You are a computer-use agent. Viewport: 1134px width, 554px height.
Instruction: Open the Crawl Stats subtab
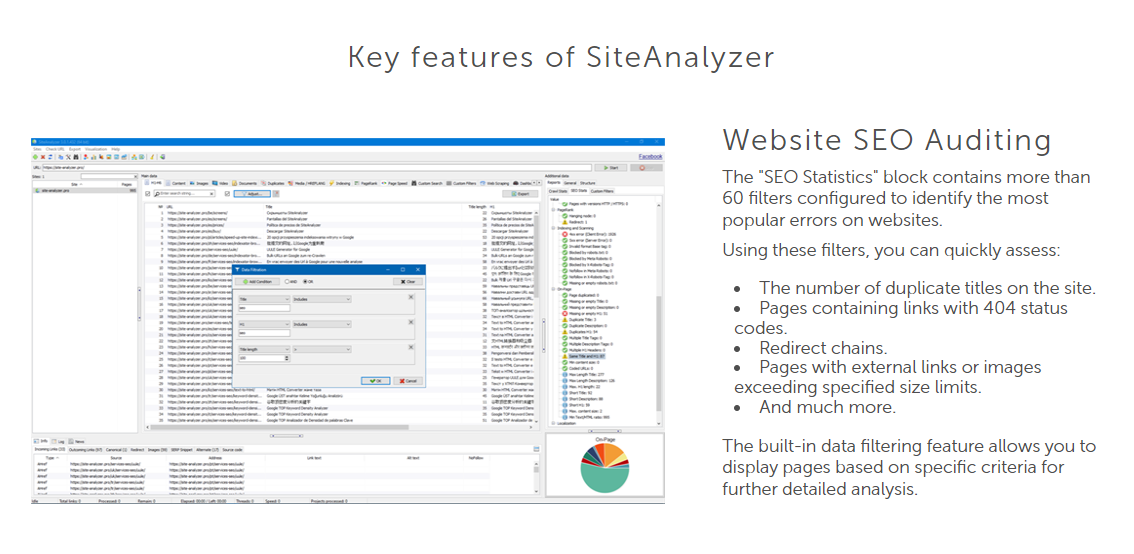point(558,191)
